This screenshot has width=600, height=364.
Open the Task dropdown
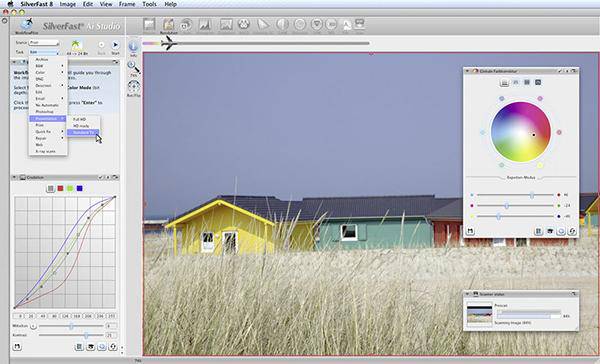[44, 52]
